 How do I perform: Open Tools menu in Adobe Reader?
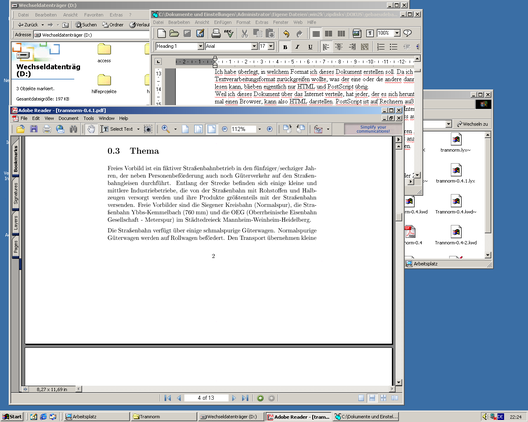(89, 118)
